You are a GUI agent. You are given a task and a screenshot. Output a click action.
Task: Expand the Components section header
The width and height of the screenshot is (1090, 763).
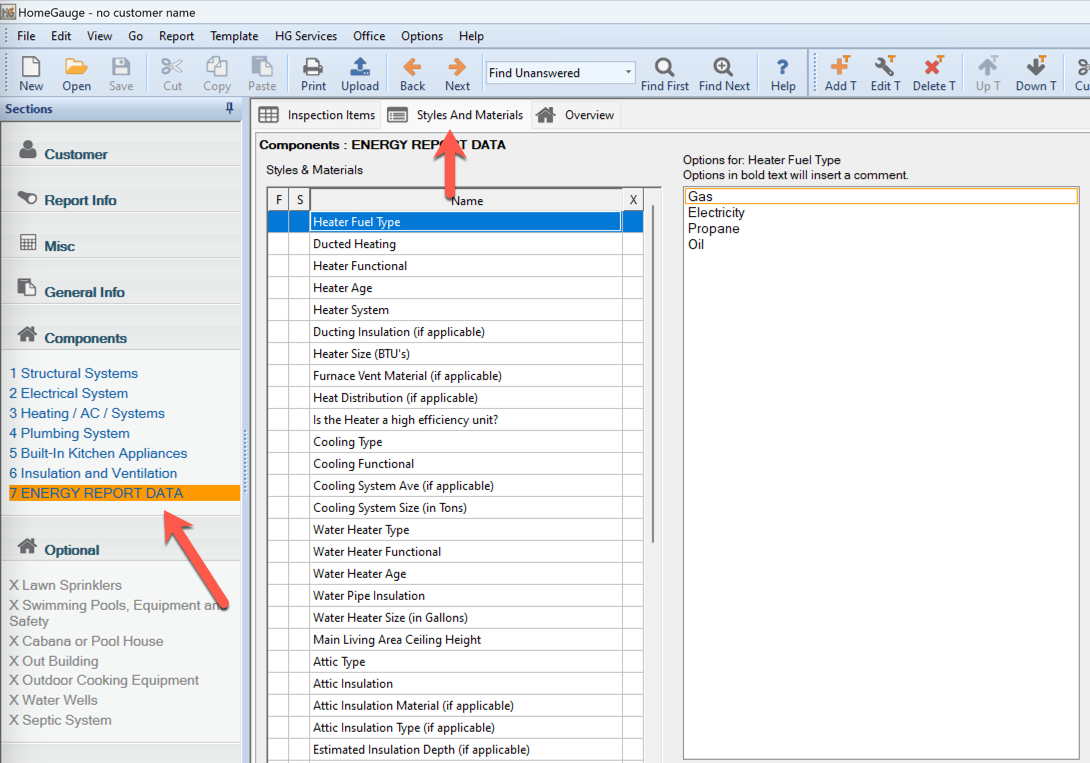[x=85, y=338]
